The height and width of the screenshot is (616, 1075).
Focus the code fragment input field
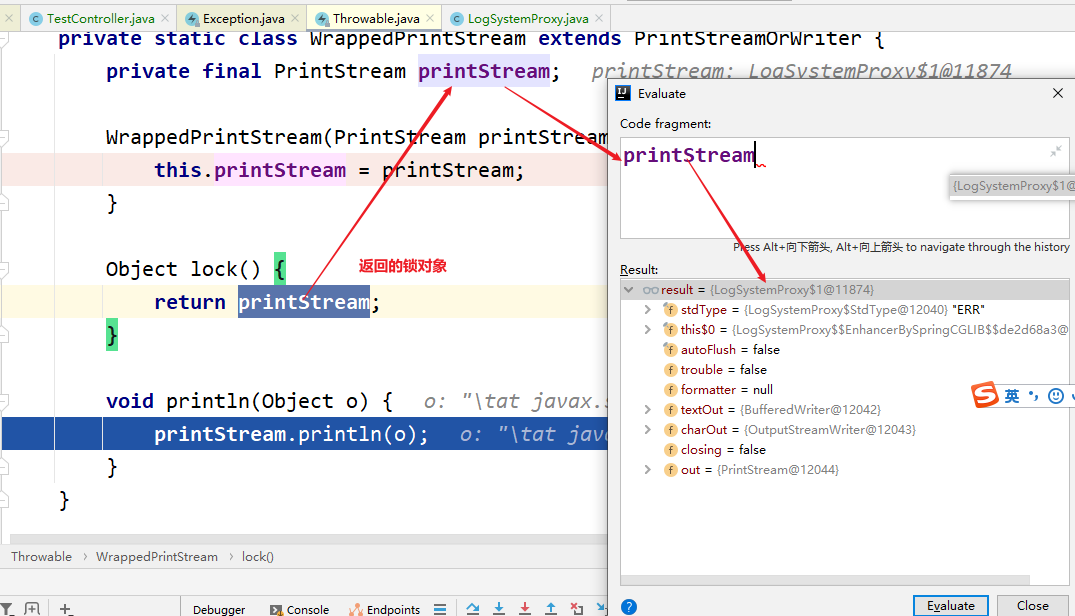click(x=844, y=188)
